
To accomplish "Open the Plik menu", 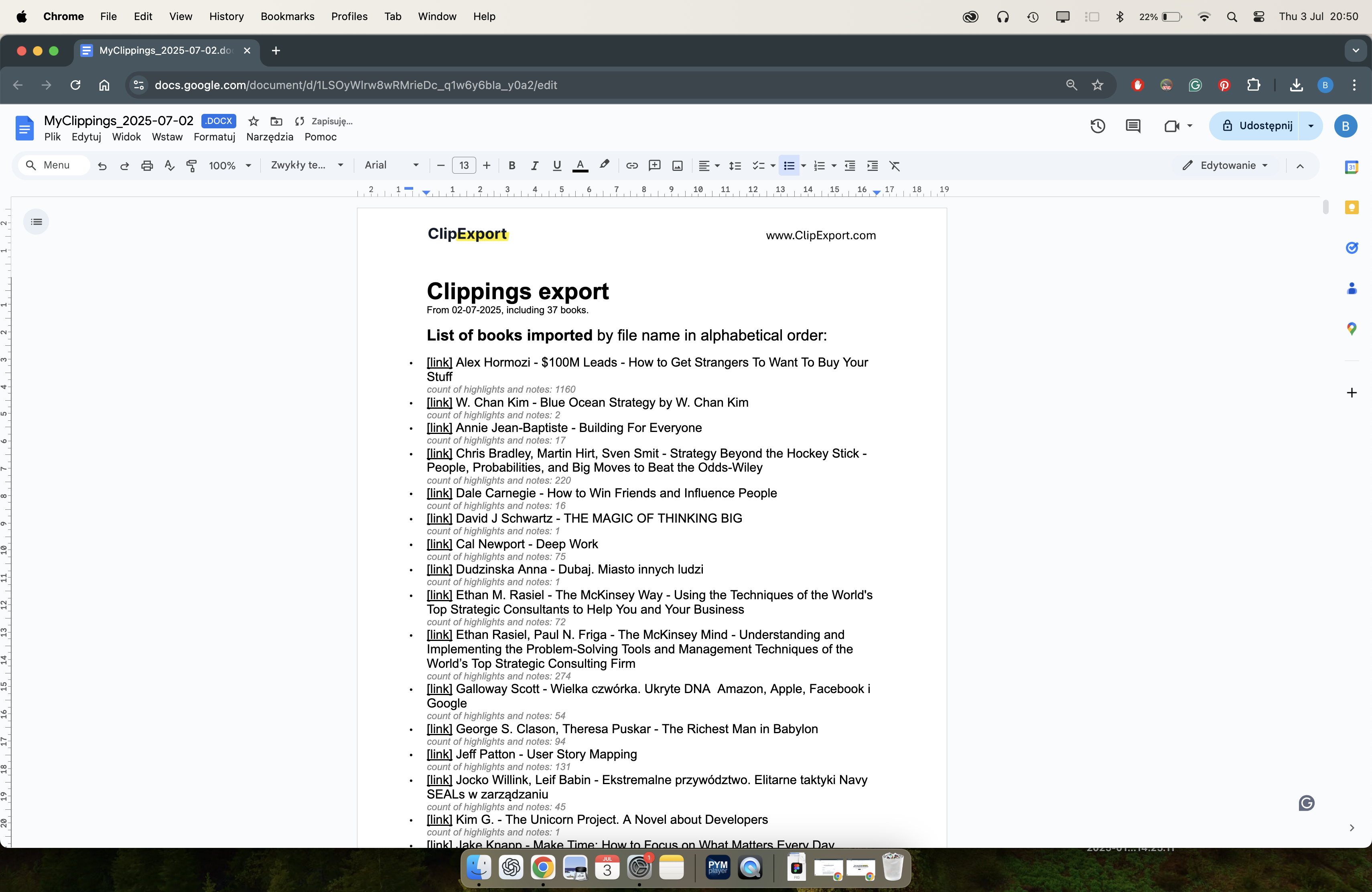I will click(x=53, y=137).
